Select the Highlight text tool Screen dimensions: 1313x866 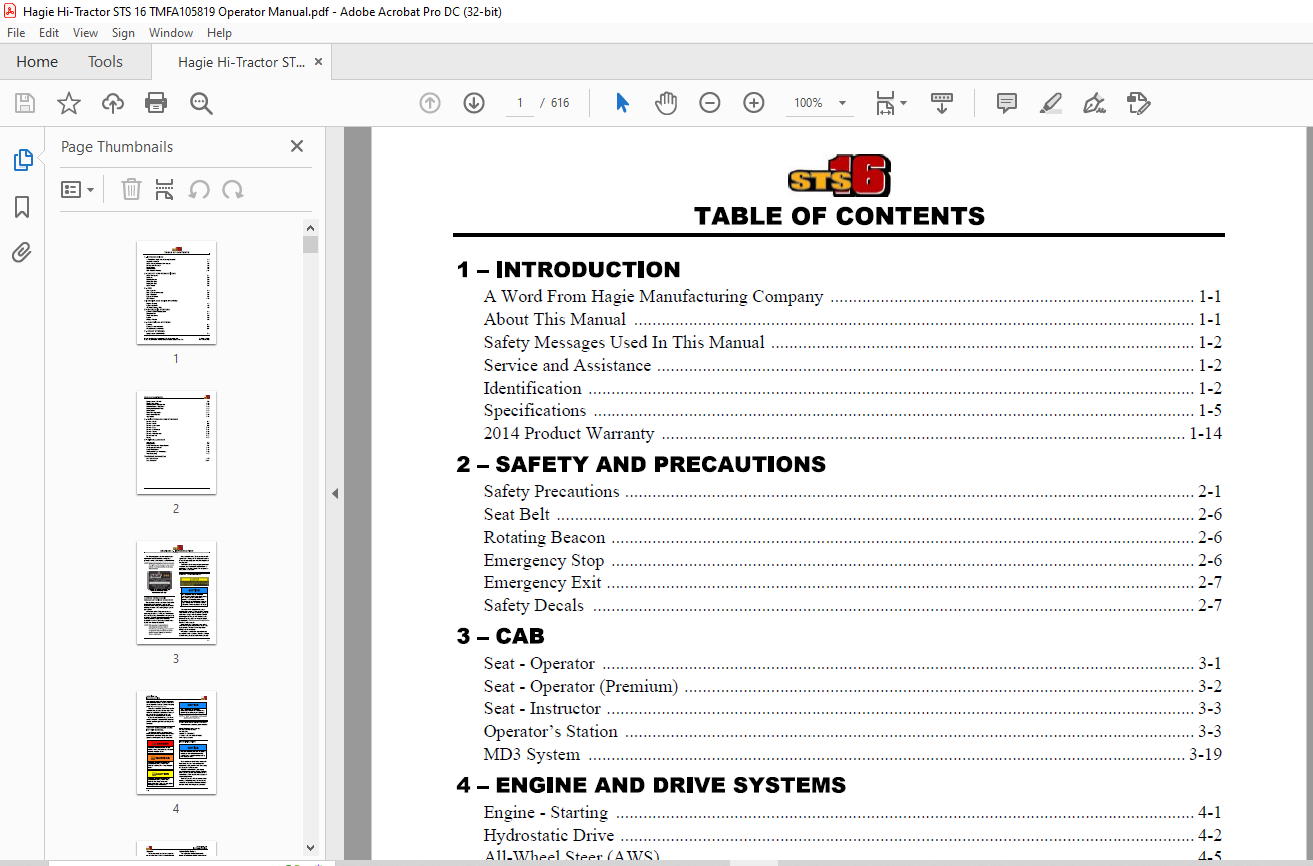pyautogui.click(x=1050, y=103)
